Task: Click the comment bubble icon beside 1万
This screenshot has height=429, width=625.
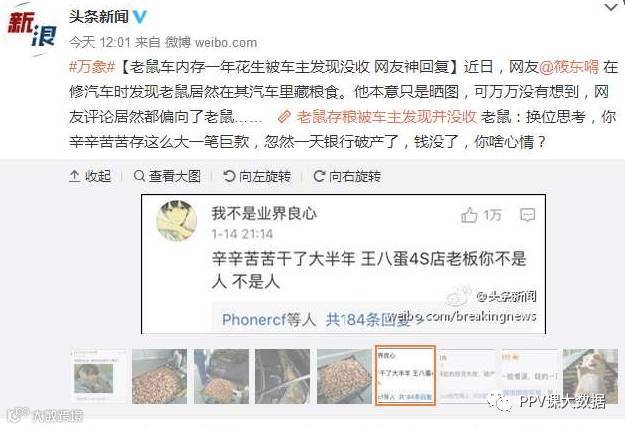Action: (x=528, y=215)
